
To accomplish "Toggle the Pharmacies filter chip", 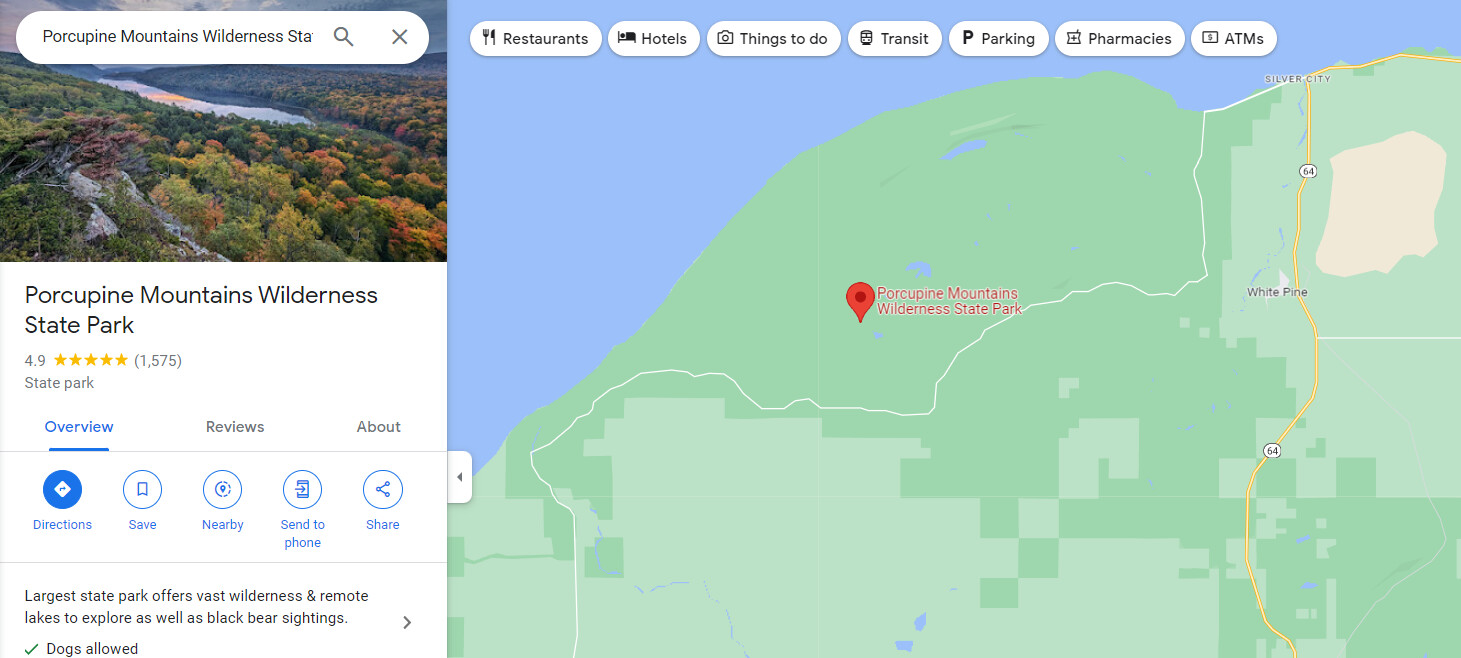I will [x=1119, y=39].
